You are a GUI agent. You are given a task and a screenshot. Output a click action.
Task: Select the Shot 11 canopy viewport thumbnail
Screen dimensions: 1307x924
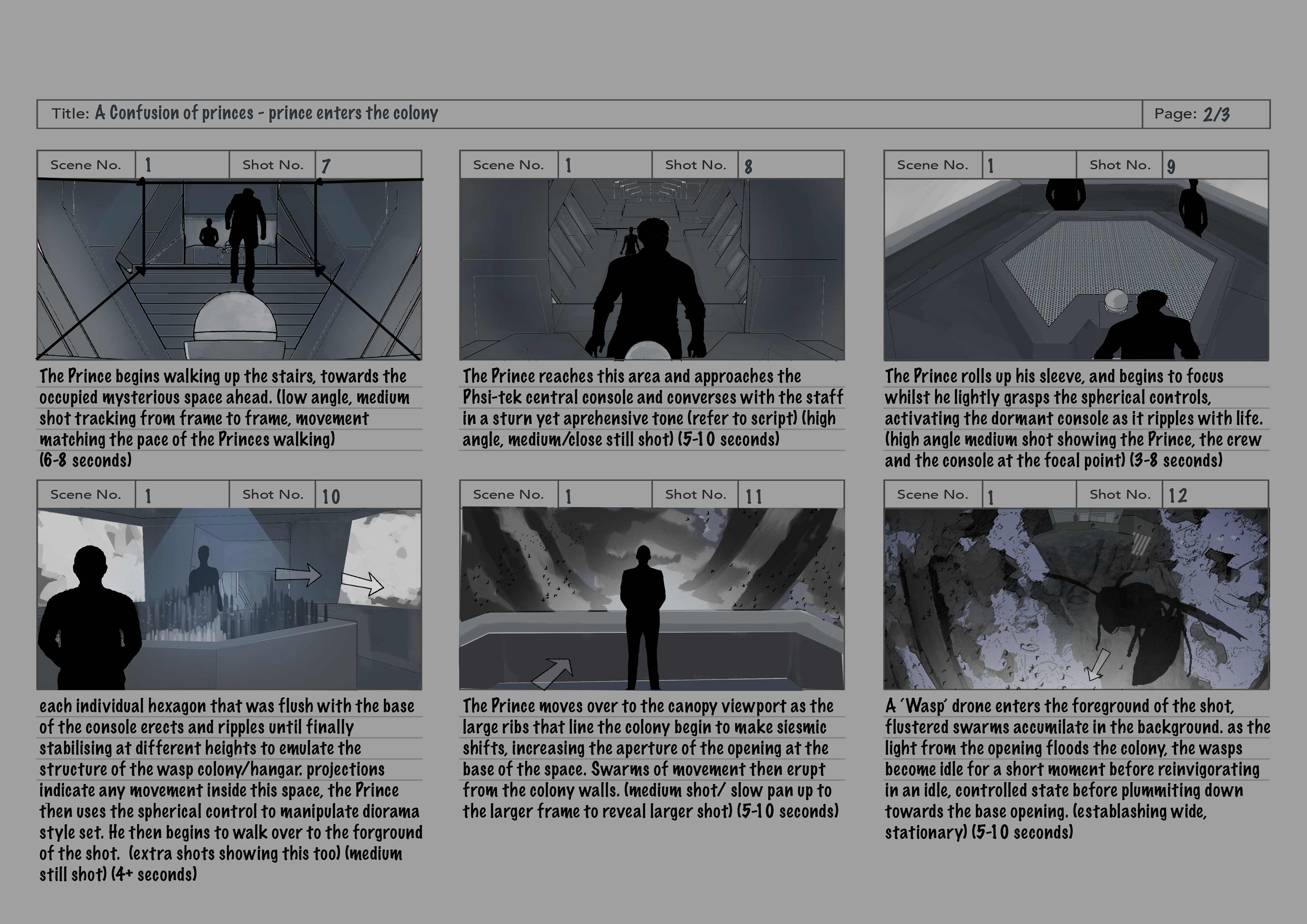(652, 599)
